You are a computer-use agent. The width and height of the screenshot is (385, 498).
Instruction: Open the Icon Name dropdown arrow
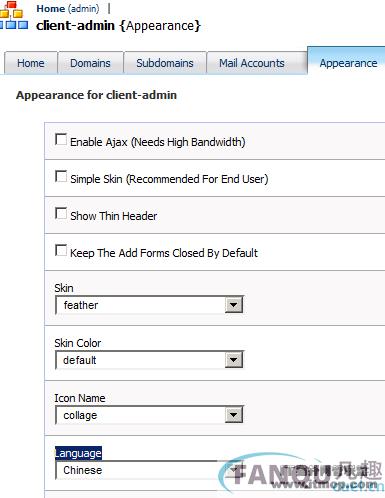[233, 415]
